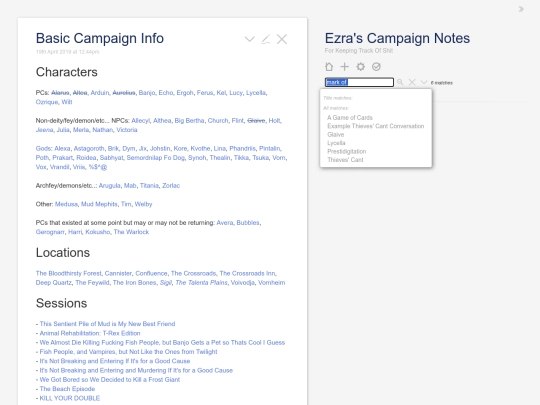Open the Big Bertha NPC link

click(x=189, y=121)
